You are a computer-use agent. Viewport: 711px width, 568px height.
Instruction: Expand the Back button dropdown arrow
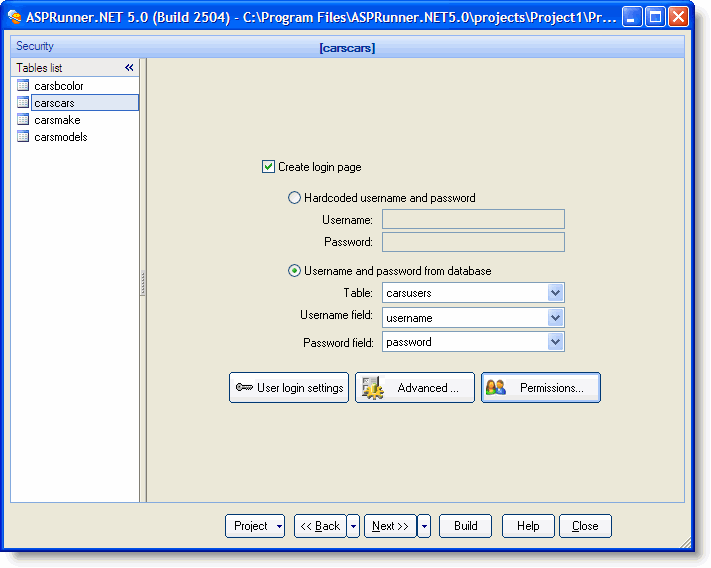[353, 526]
